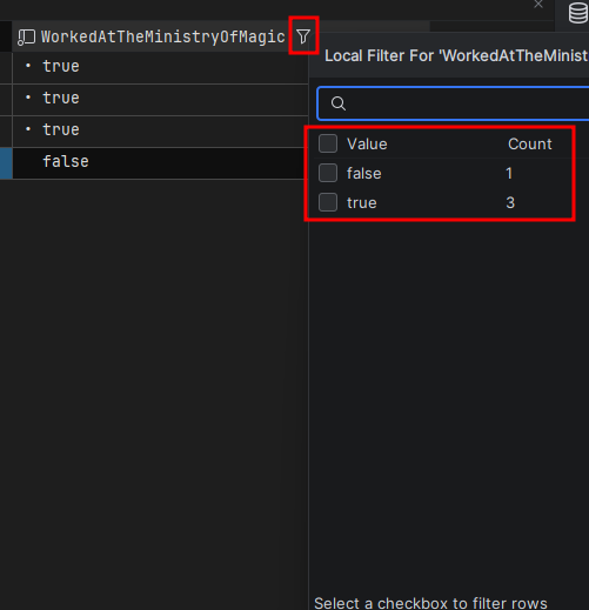Select the false cell in the grid
This screenshot has height=610, width=589.
158,163
